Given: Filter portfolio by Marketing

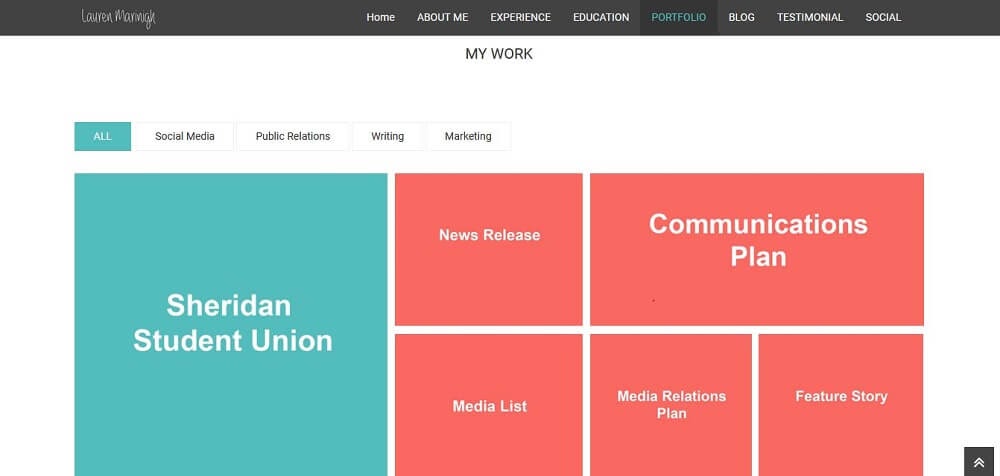Looking at the screenshot, I should point(468,137).
